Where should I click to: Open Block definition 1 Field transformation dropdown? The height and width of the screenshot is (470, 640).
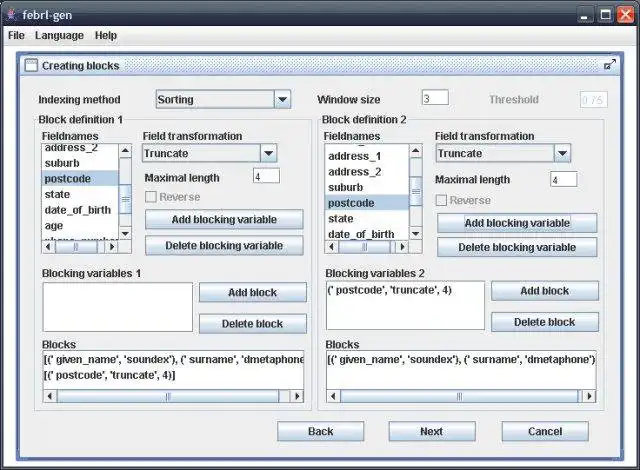(268, 153)
